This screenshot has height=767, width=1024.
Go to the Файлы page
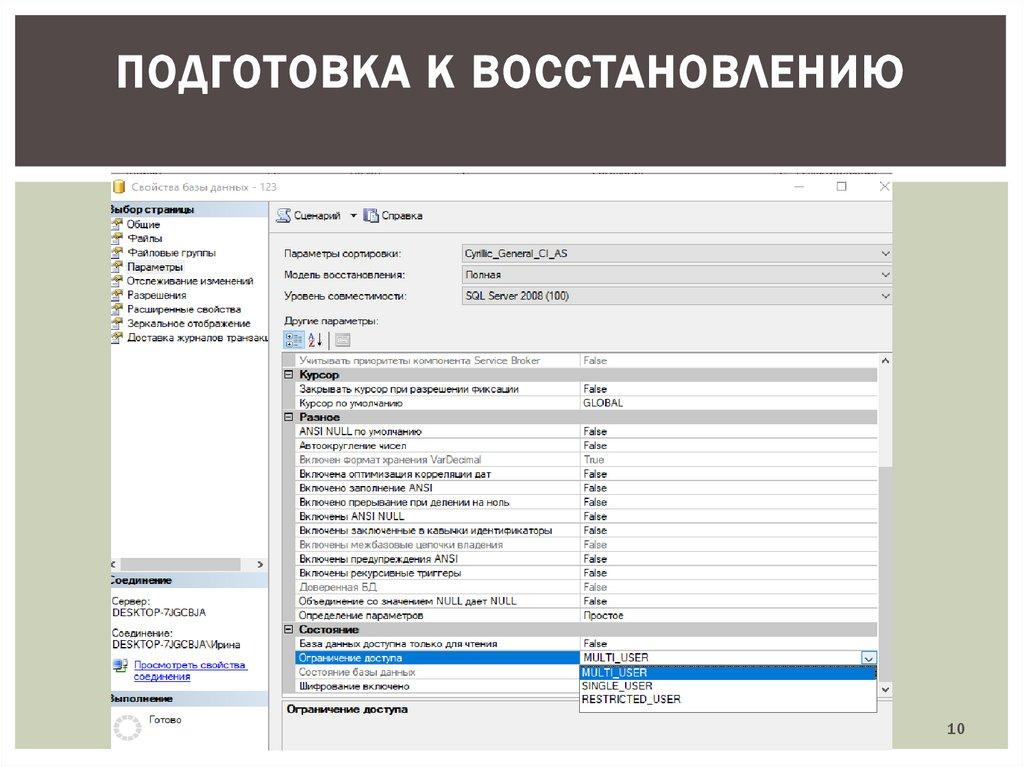pyautogui.click(x=143, y=239)
